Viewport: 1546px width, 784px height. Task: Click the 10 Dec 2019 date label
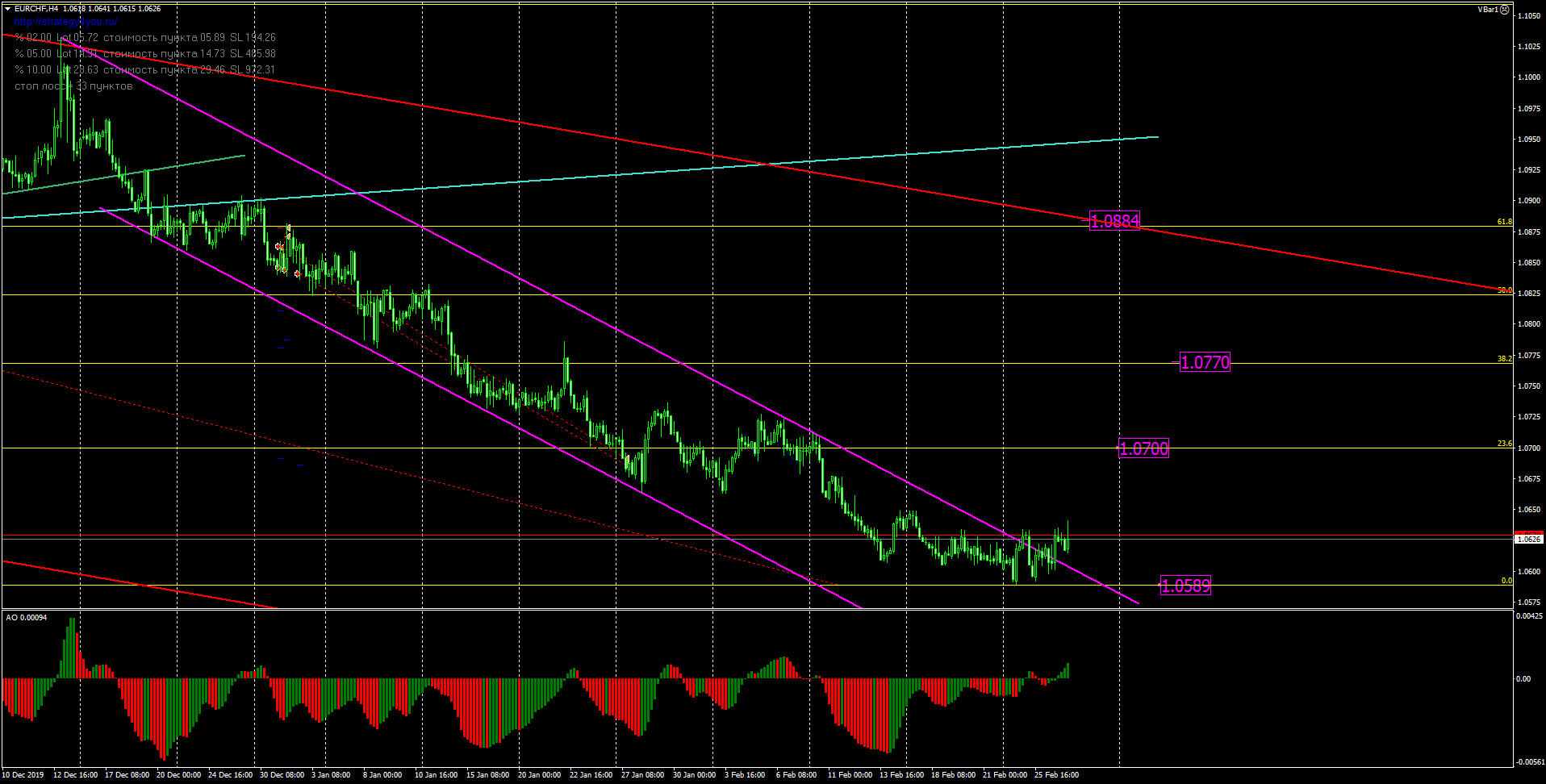23,775
